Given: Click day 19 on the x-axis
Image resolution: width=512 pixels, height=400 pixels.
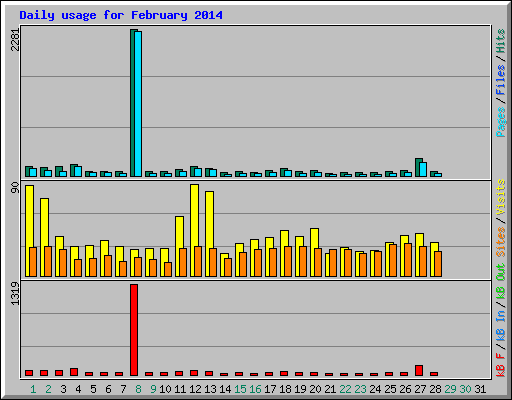Looking at the screenshot, I should 300,389.
